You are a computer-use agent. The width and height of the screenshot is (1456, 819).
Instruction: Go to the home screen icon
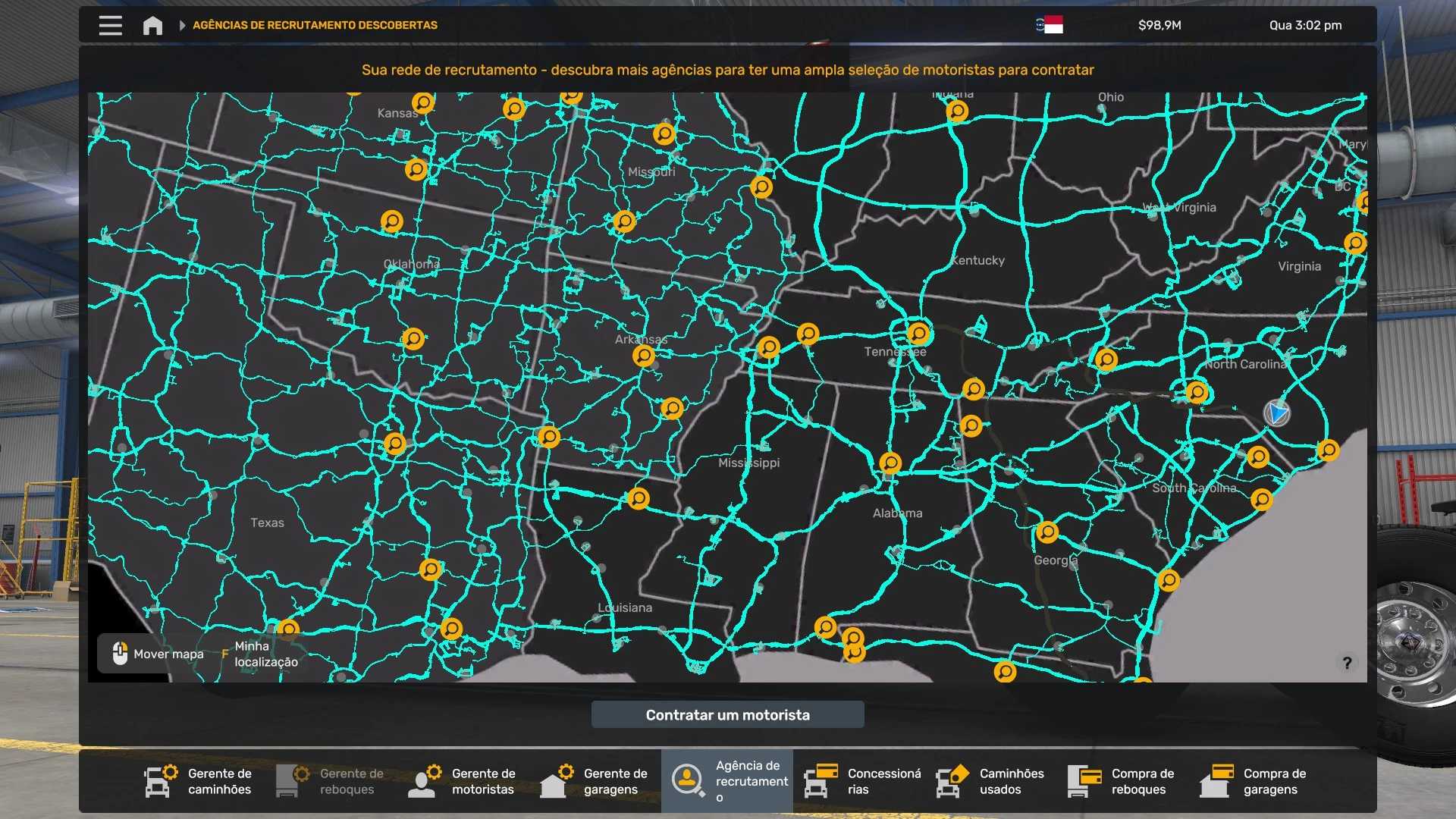tap(152, 26)
